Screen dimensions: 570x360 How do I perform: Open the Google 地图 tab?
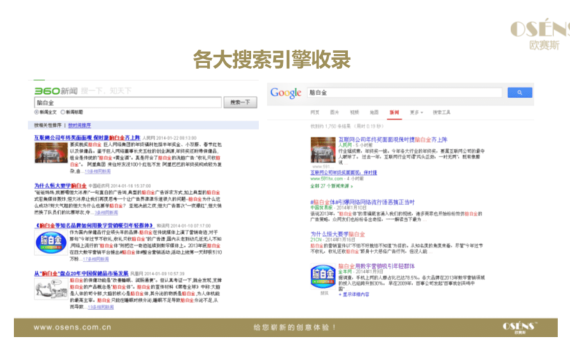tap(374, 112)
